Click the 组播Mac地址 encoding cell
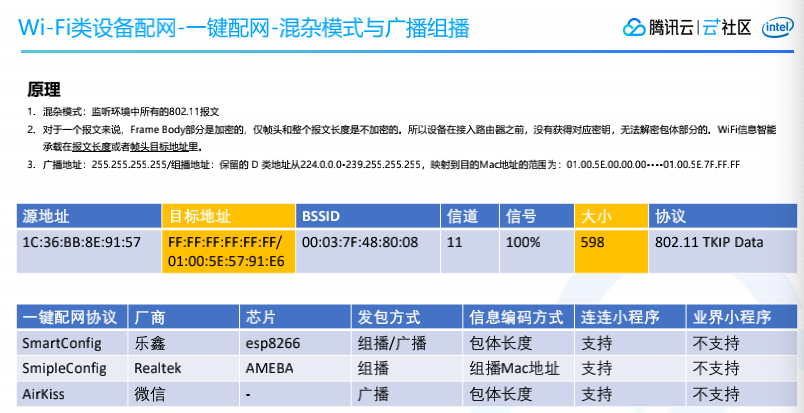Image resolution: width=804 pixels, height=413 pixels. coord(518,368)
